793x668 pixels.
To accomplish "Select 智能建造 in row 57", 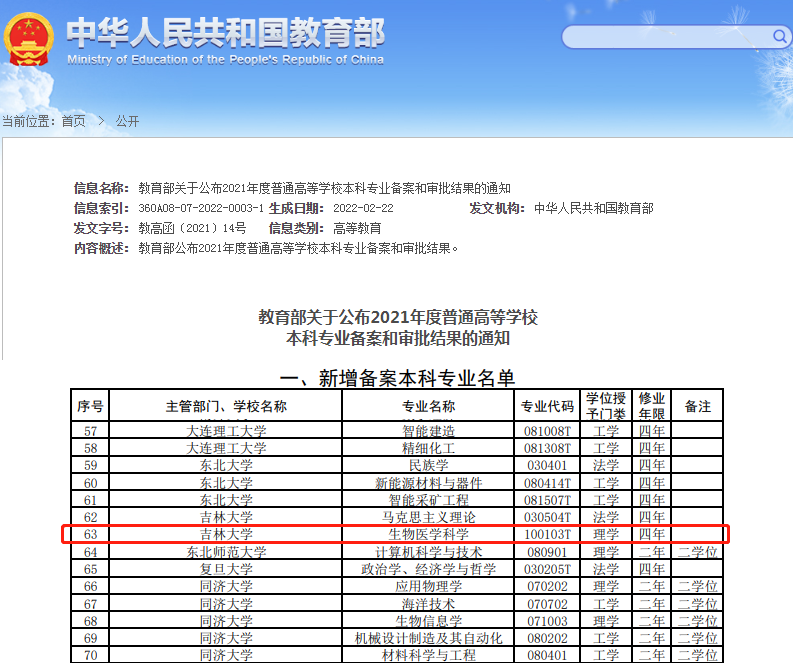I will (x=428, y=431).
